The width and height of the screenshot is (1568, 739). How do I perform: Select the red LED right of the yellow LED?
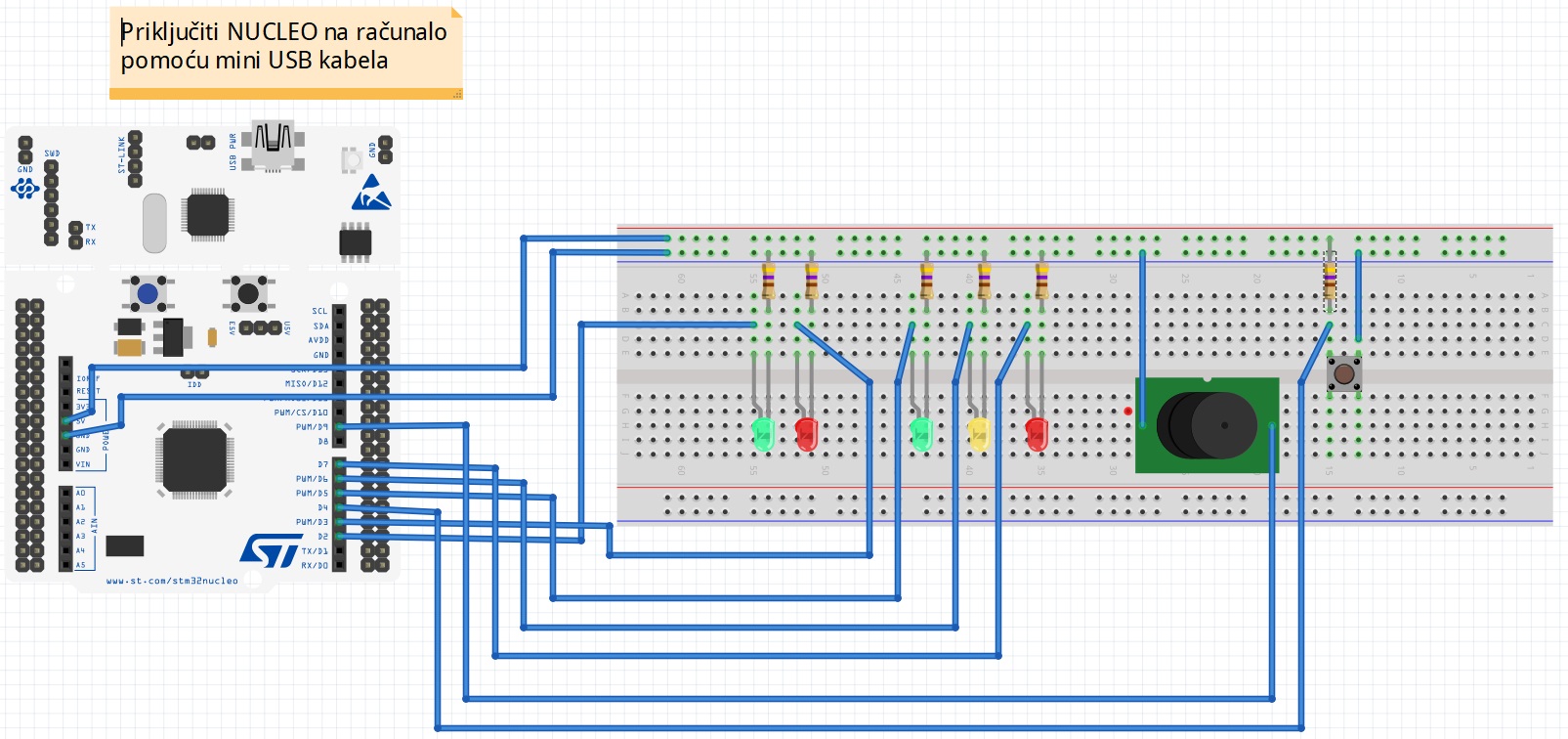pyautogui.click(x=1037, y=434)
